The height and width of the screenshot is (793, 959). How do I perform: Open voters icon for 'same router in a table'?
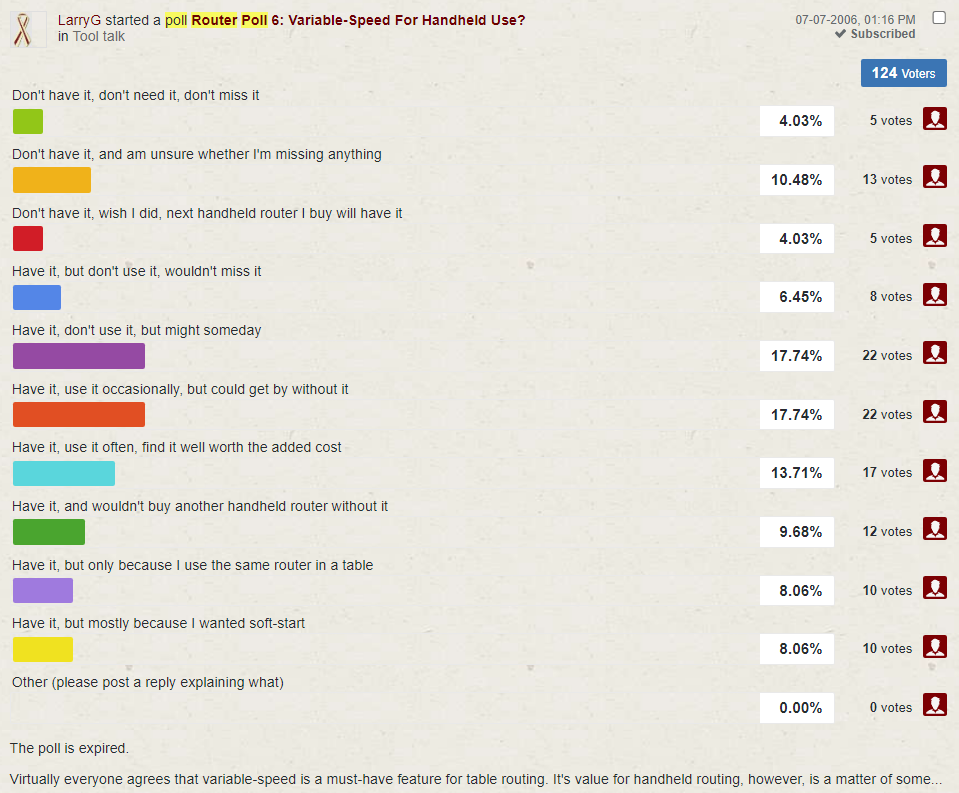click(934, 588)
